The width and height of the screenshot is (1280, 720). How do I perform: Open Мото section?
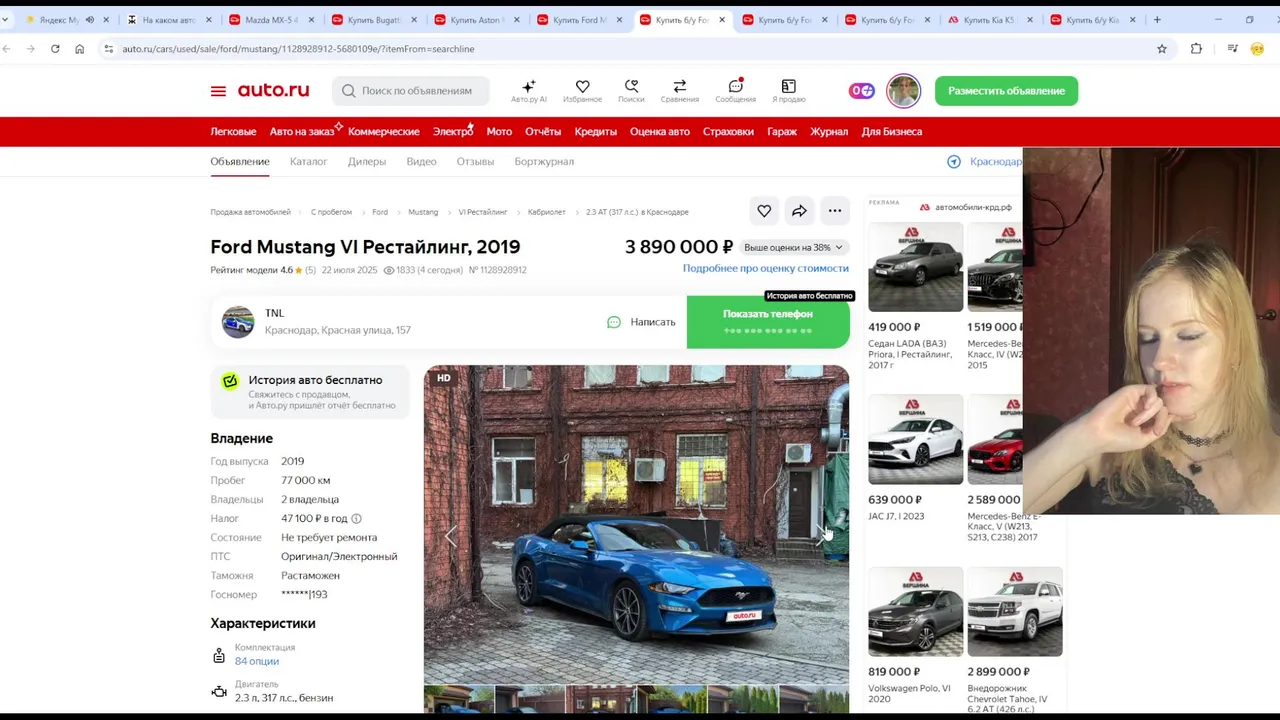pyautogui.click(x=499, y=132)
